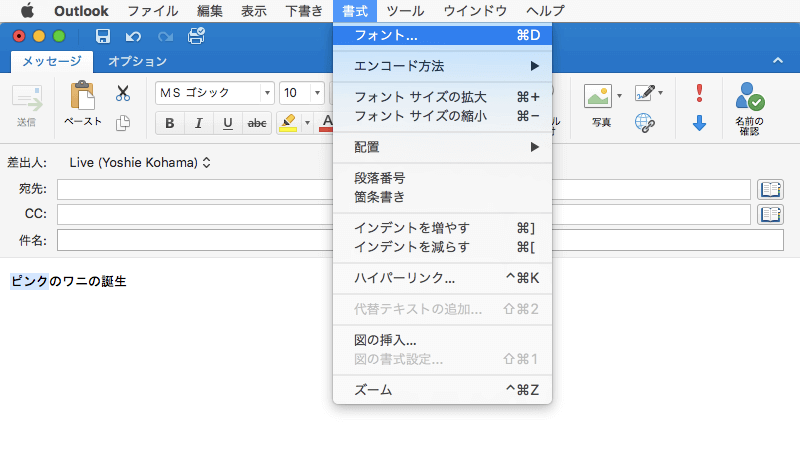Toggle Italic formatting
Image resolution: width=800 pixels, height=450 pixels.
(198, 123)
